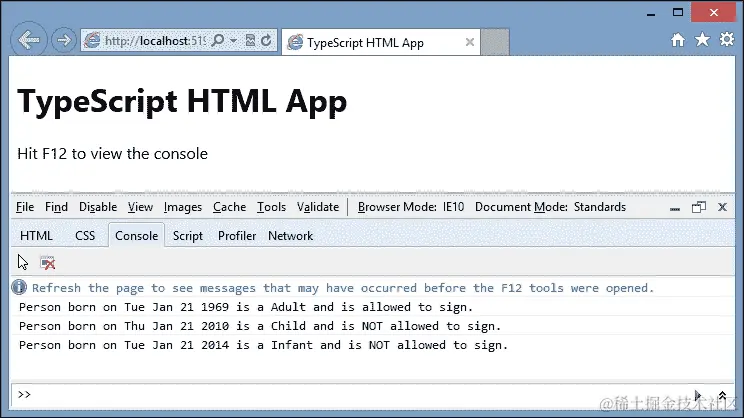Select the console line for Jan 21 2014
This screenshot has width=744, height=418.
click(x=264, y=345)
